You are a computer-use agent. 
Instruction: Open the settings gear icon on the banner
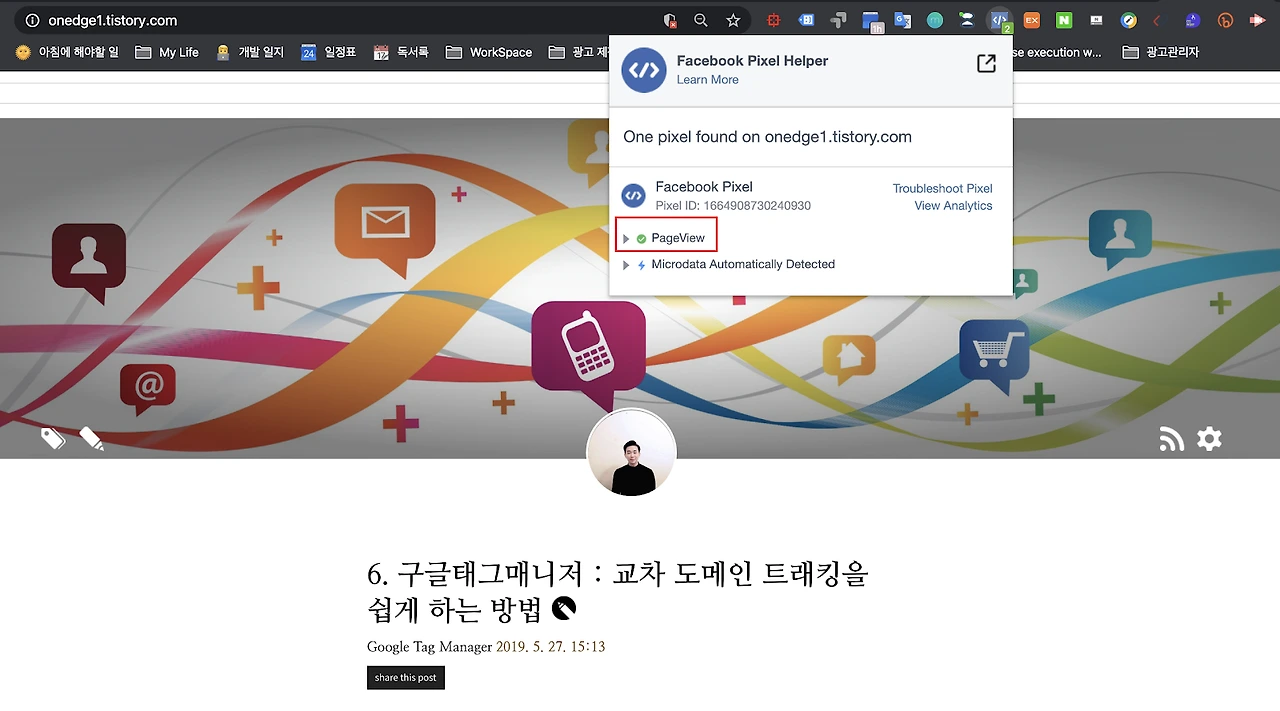[1210, 439]
